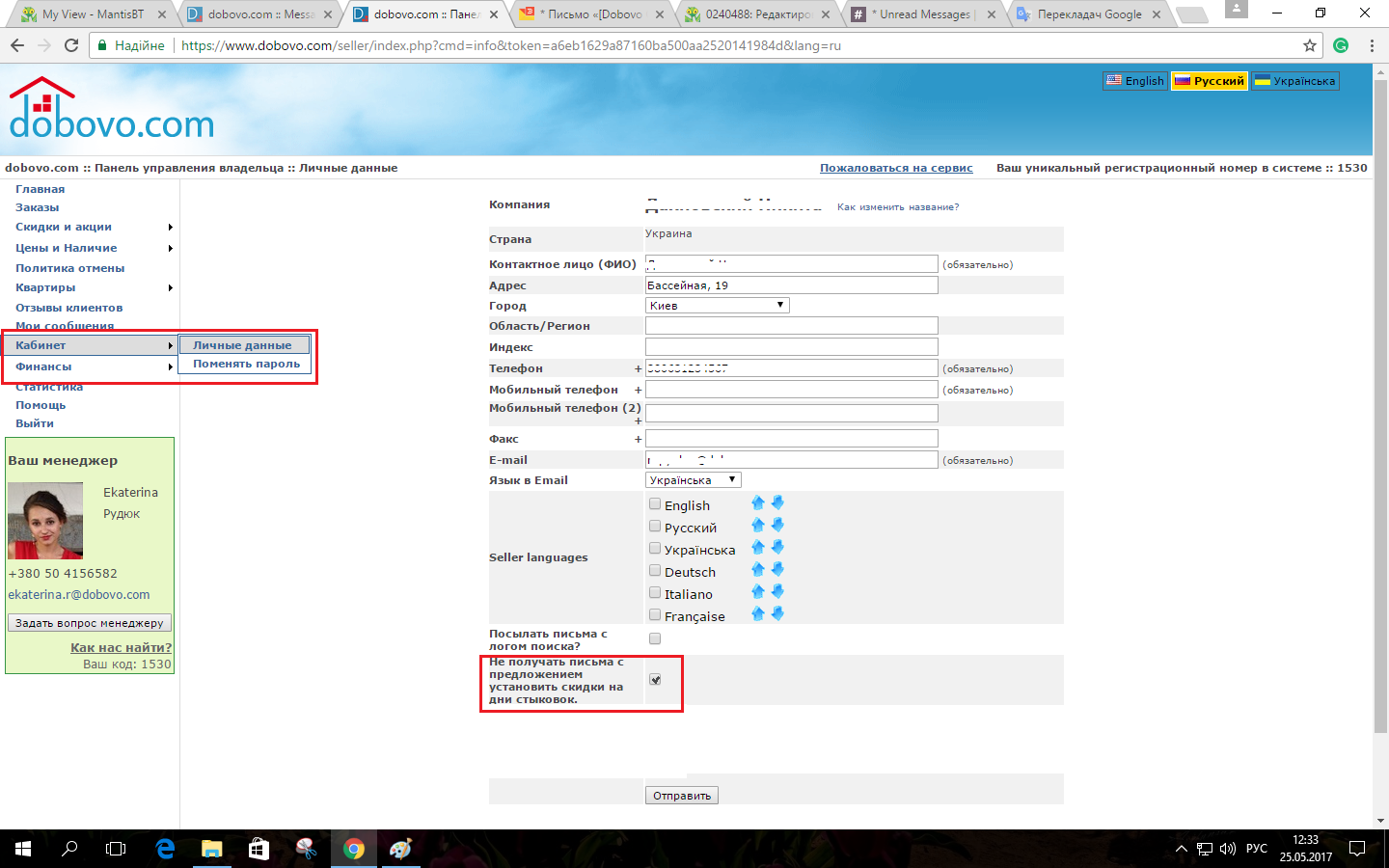
Task: Switch to My View - MantisBT tab
Action: click(x=93, y=14)
